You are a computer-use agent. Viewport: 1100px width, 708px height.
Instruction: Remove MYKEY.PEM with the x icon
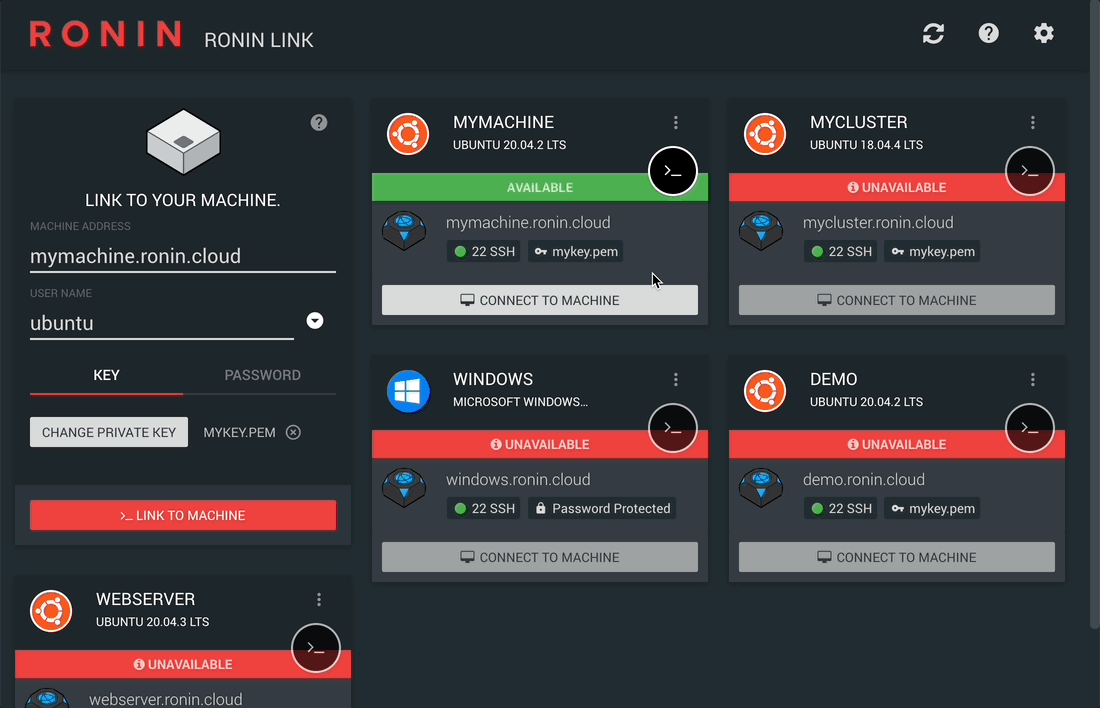293,432
